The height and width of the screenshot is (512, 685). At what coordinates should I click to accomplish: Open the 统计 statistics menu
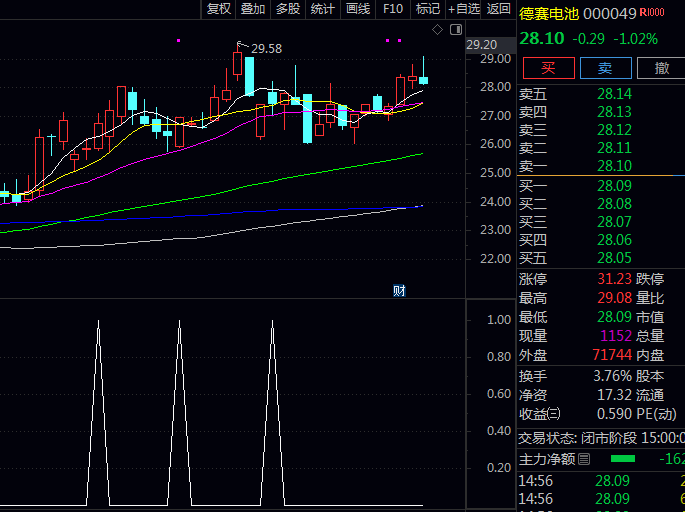[322, 9]
